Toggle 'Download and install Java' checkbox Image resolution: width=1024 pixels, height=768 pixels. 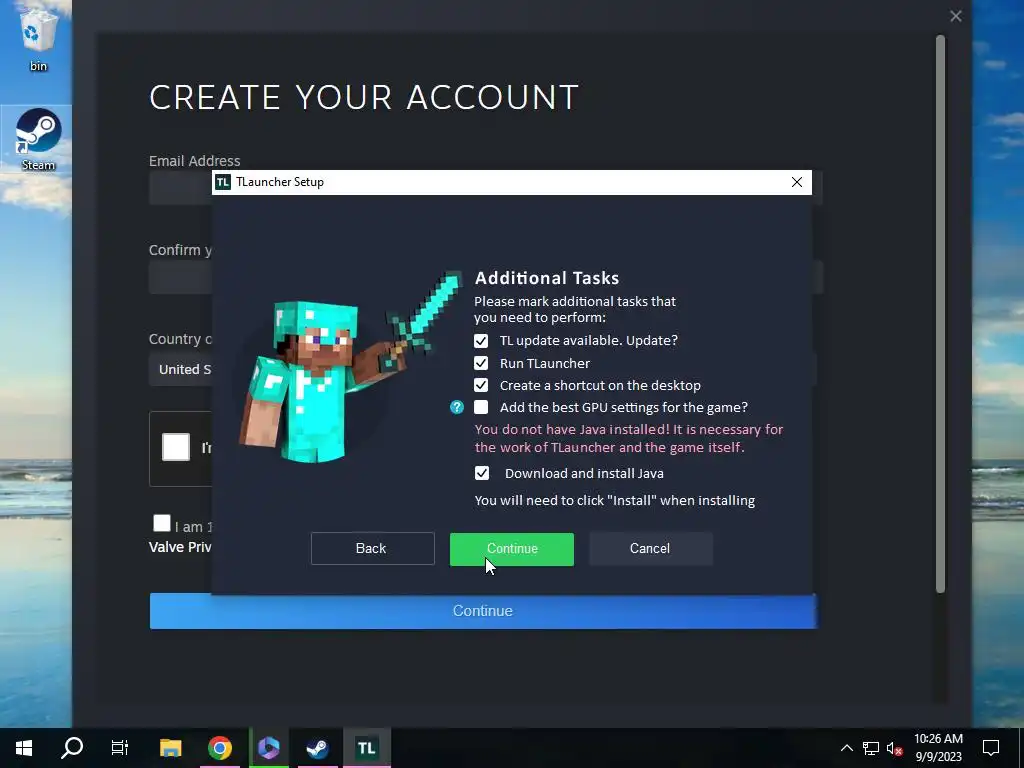(481, 473)
